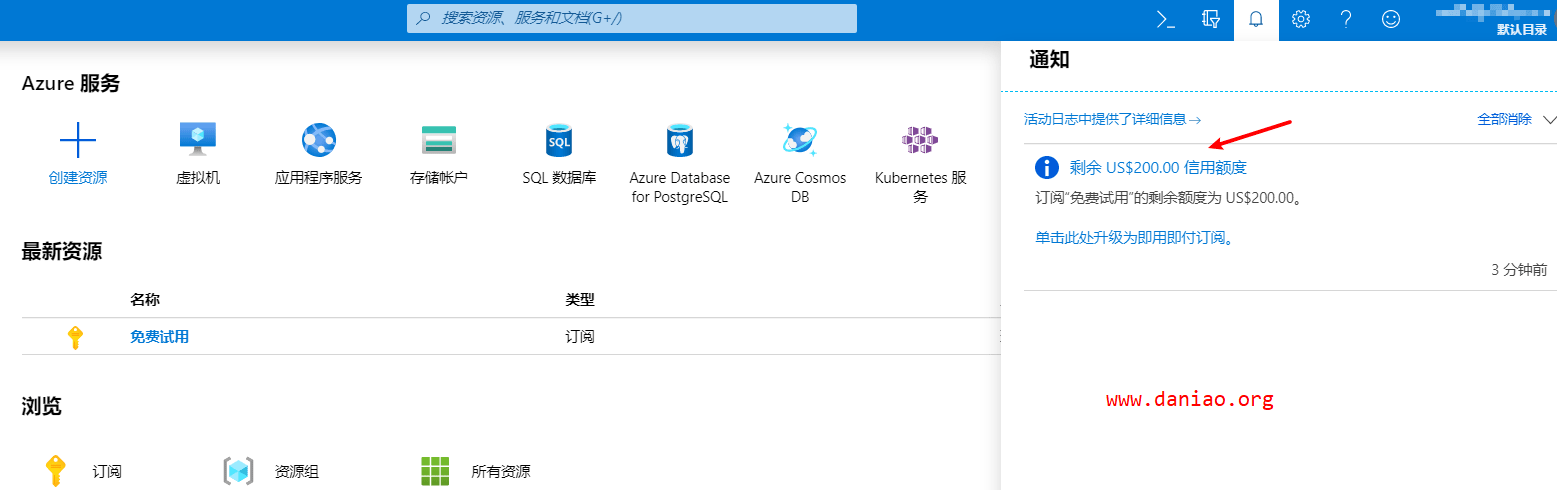
Task: Click the help question mark icon
Action: [1346, 19]
